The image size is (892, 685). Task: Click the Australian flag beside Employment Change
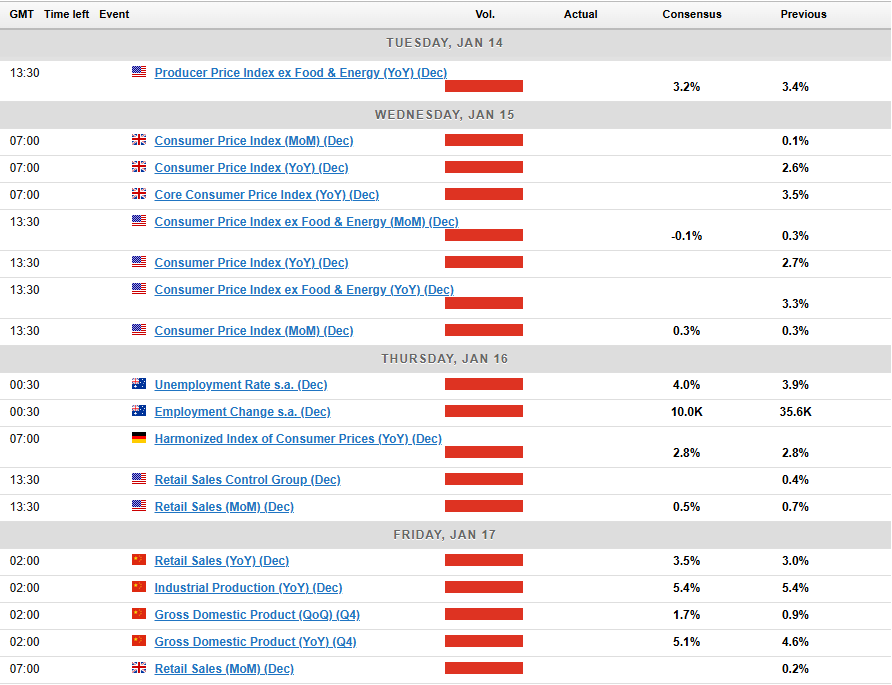click(138, 411)
